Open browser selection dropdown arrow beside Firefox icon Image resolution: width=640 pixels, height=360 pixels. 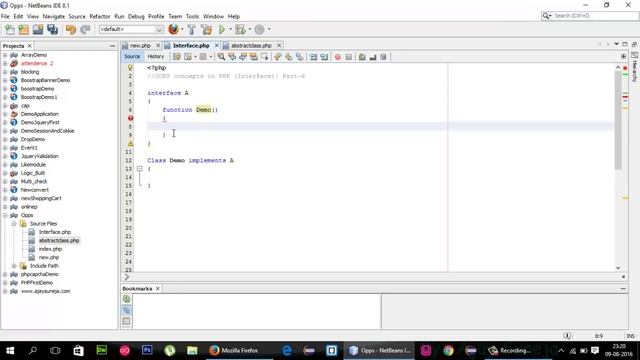coord(182,29)
